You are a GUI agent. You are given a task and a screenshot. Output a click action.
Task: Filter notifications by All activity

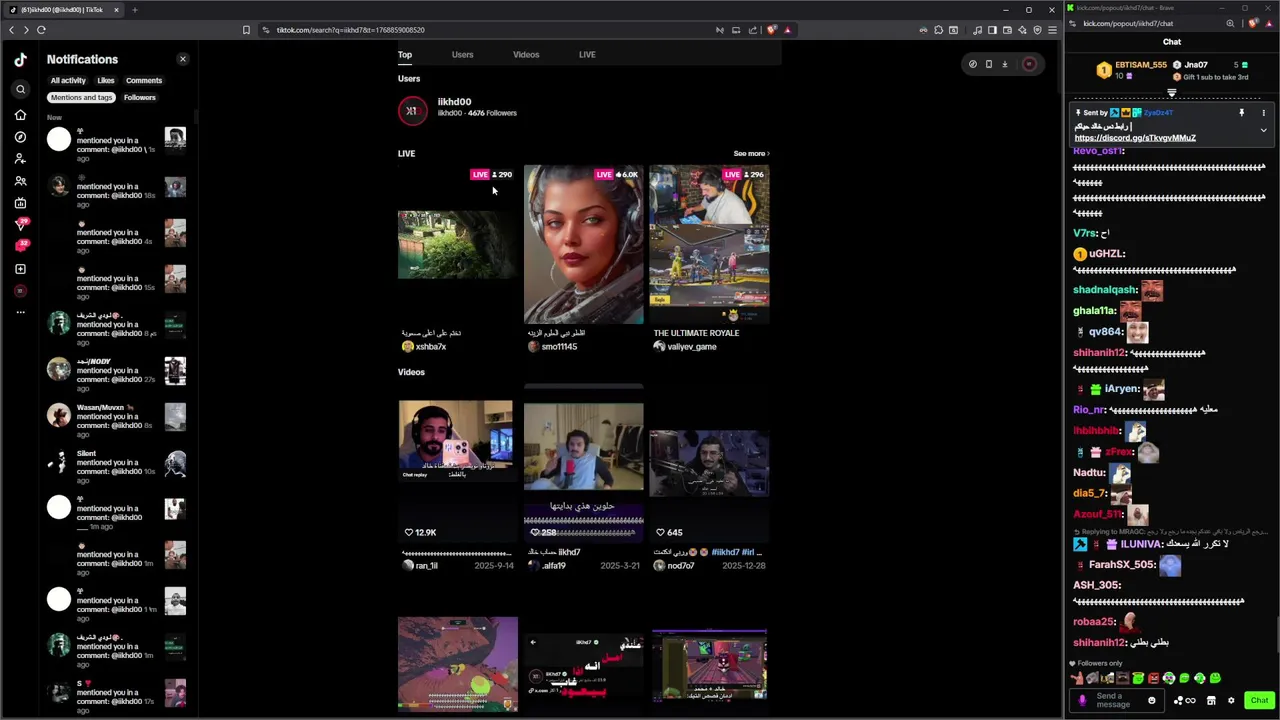pyautogui.click(x=68, y=80)
